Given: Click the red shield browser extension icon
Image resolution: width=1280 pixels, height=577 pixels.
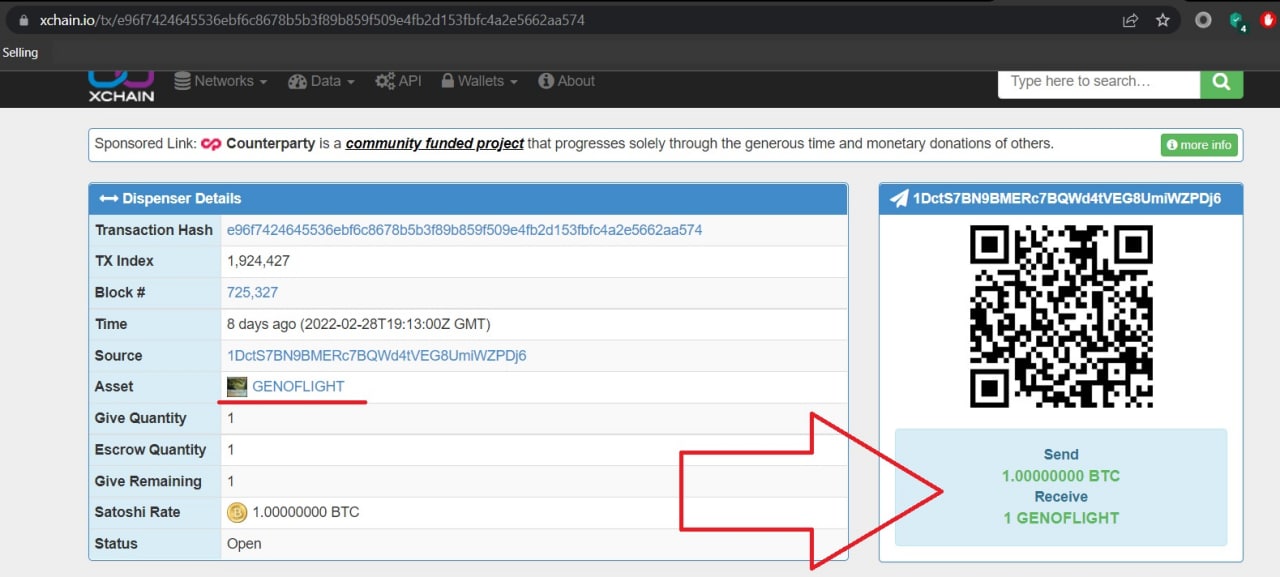Looking at the screenshot, I should coord(1268,20).
